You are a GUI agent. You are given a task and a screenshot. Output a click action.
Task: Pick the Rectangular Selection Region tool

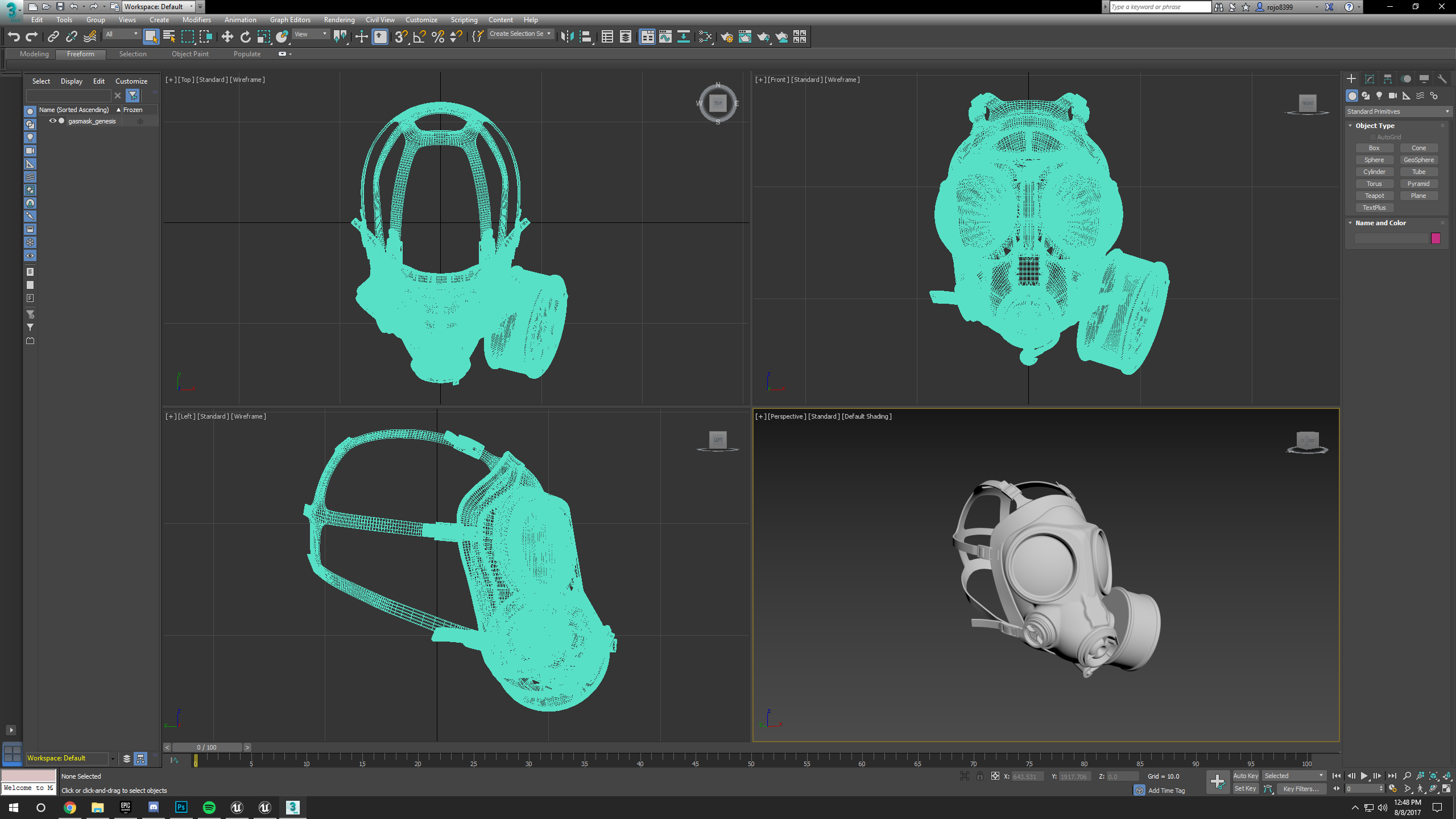(x=187, y=37)
